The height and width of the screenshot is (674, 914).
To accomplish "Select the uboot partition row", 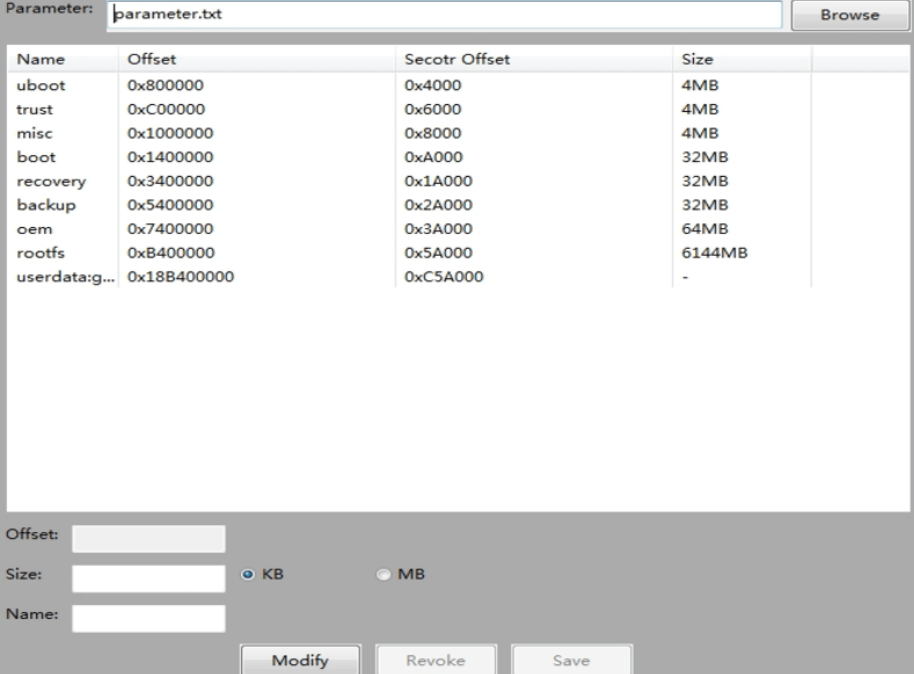I will (x=409, y=85).
